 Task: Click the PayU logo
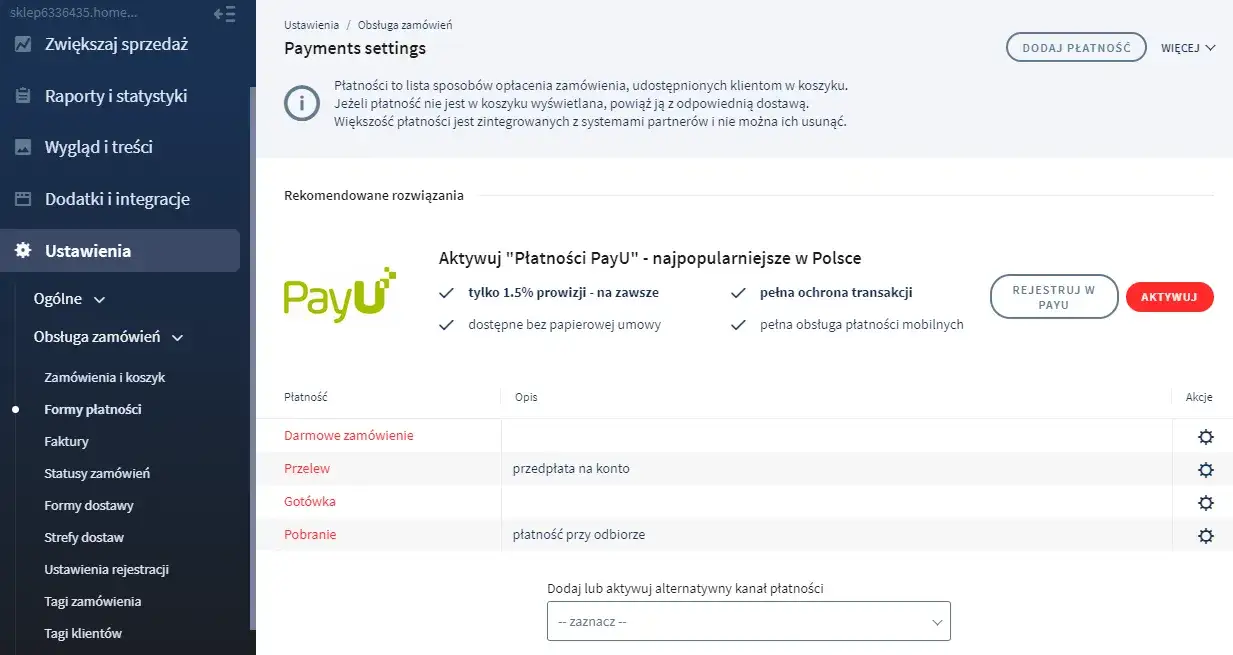point(340,296)
